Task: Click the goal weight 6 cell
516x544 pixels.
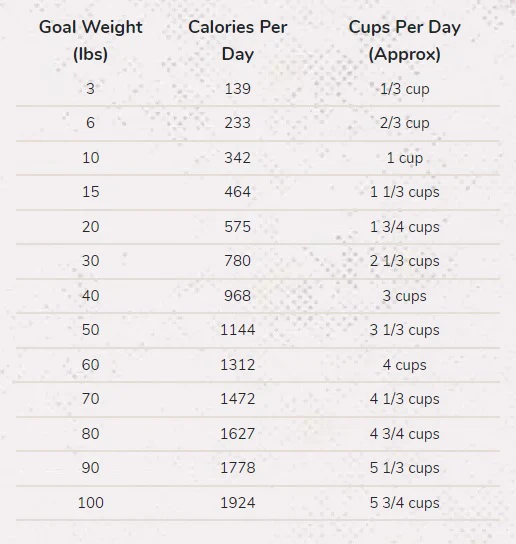Action: tap(91, 123)
